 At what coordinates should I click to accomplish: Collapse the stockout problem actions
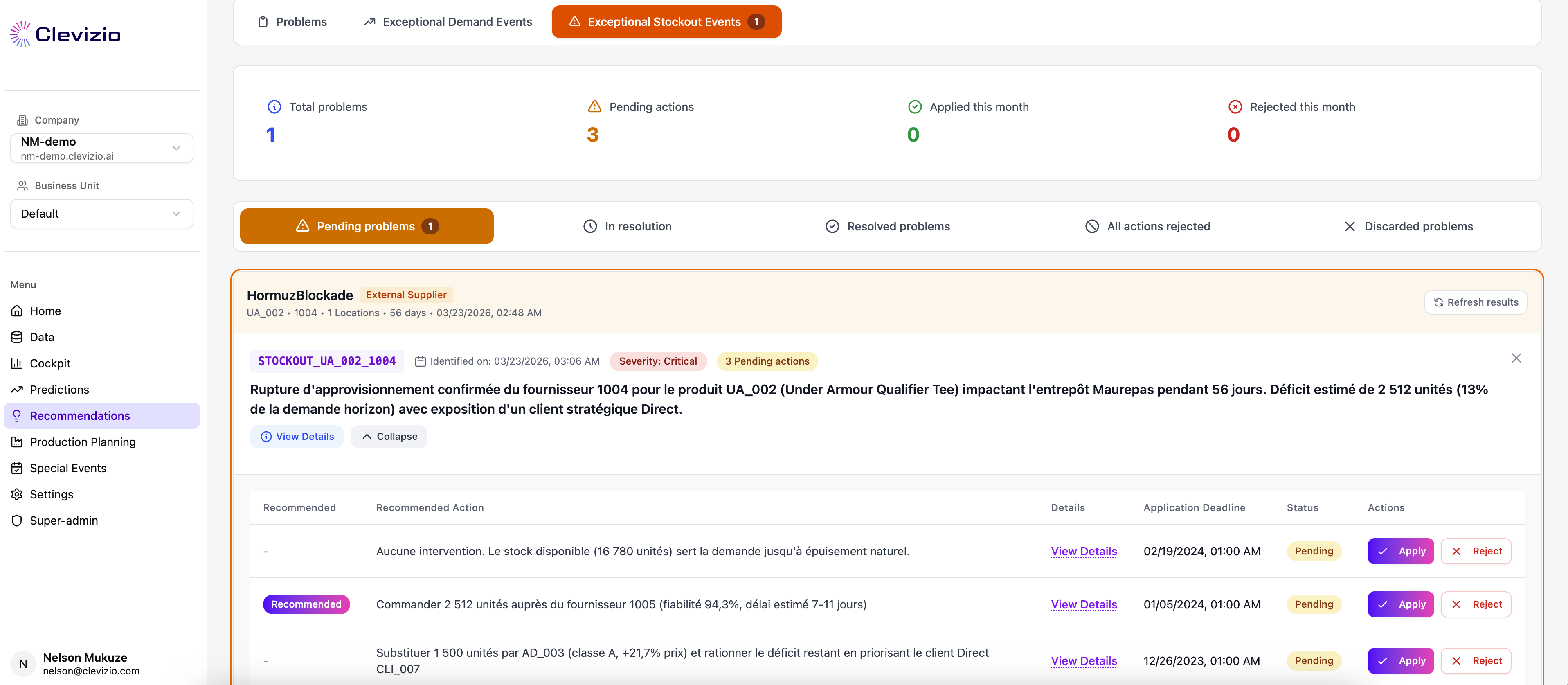[389, 437]
